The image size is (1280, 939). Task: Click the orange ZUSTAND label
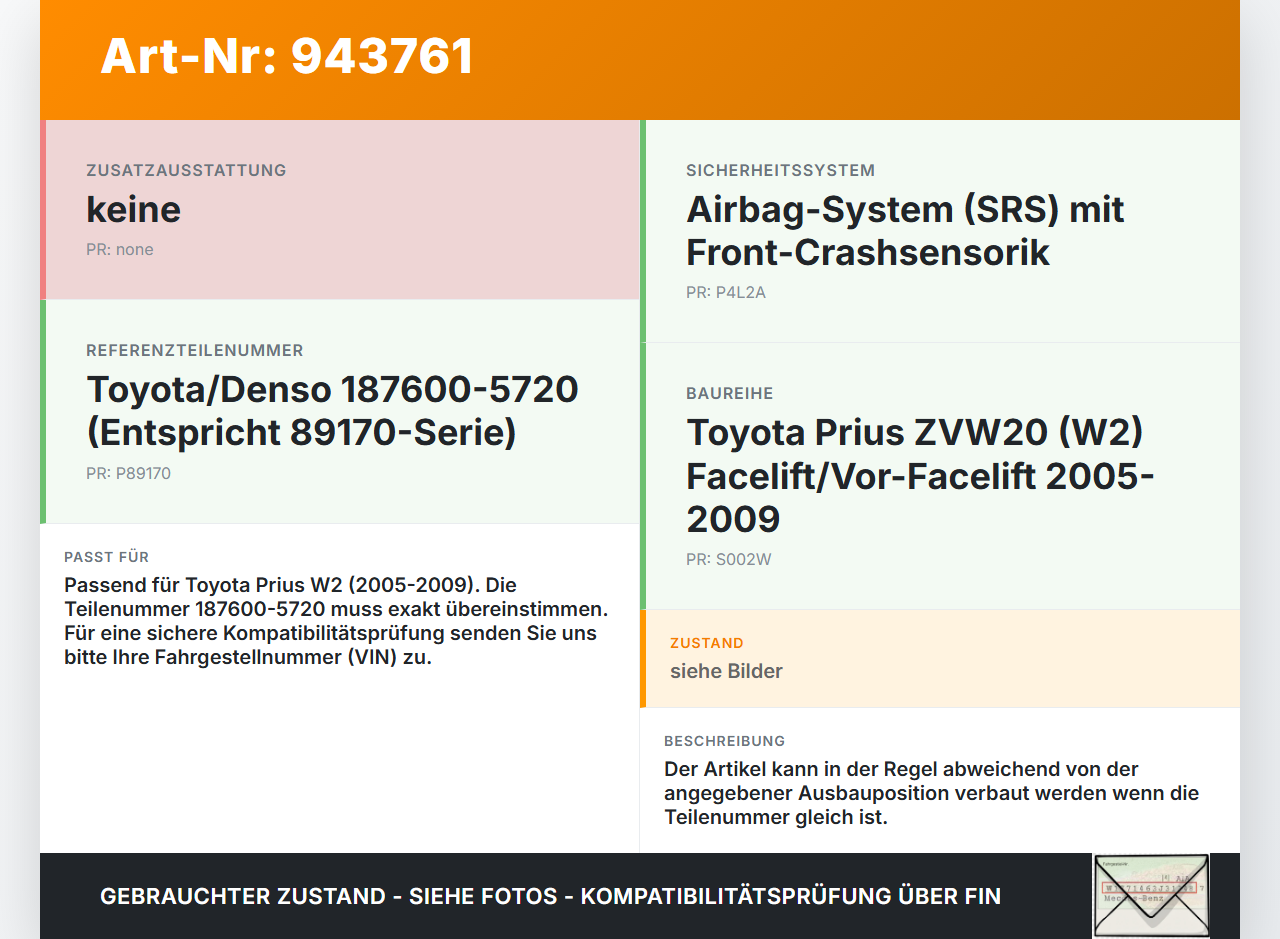tap(707, 643)
